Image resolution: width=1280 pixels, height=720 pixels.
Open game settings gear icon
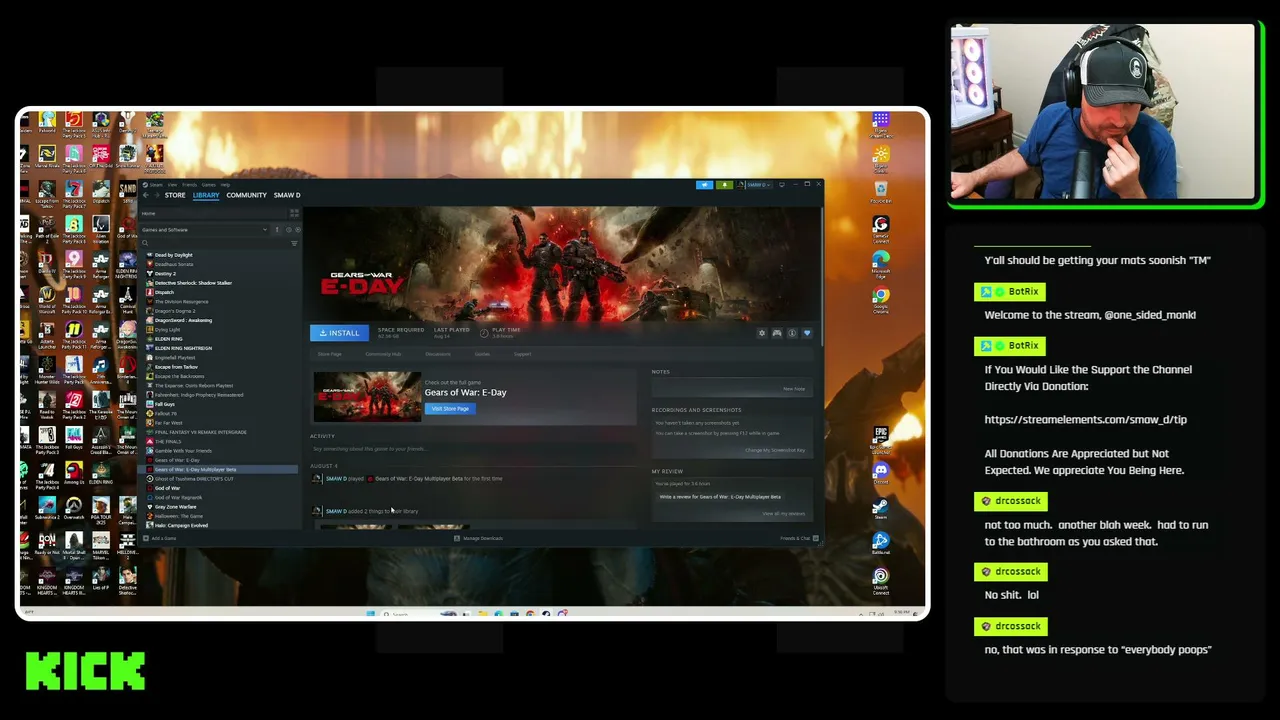[762, 333]
